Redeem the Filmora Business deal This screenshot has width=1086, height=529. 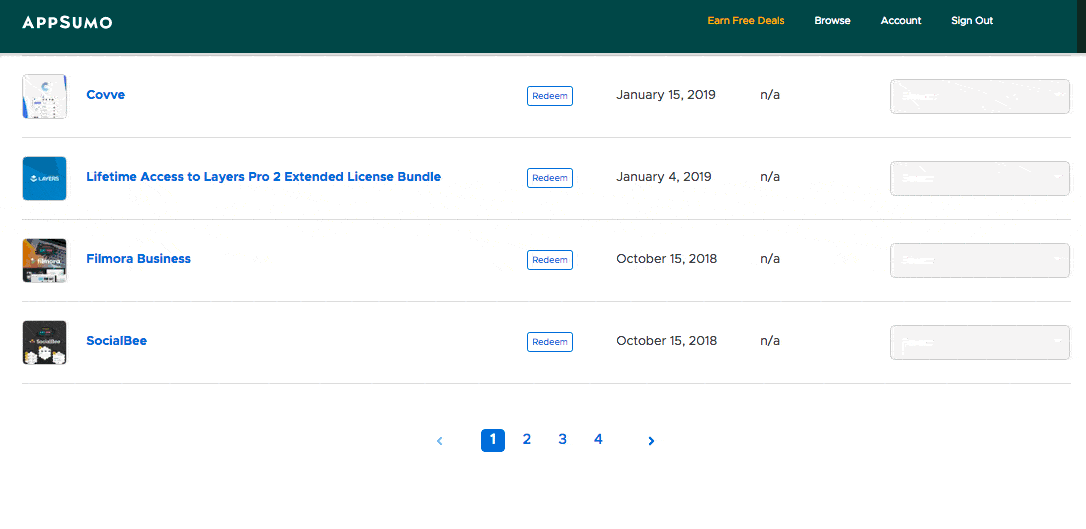coord(549,260)
